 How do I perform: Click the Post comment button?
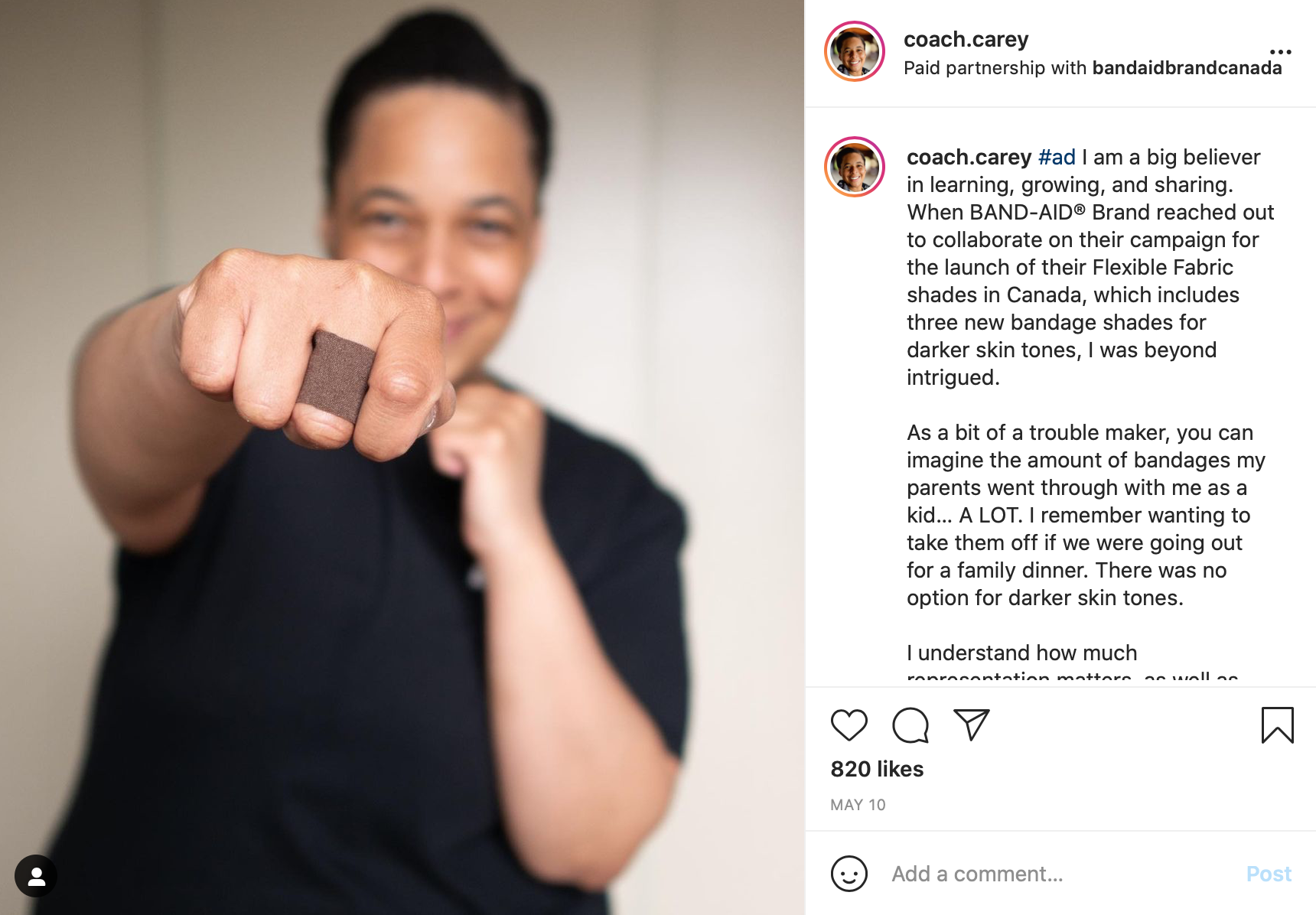click(x=1269, y=874)
